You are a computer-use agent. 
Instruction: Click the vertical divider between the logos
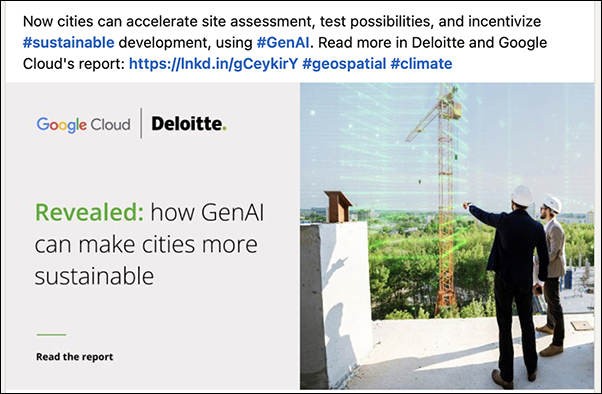point(141,123)
